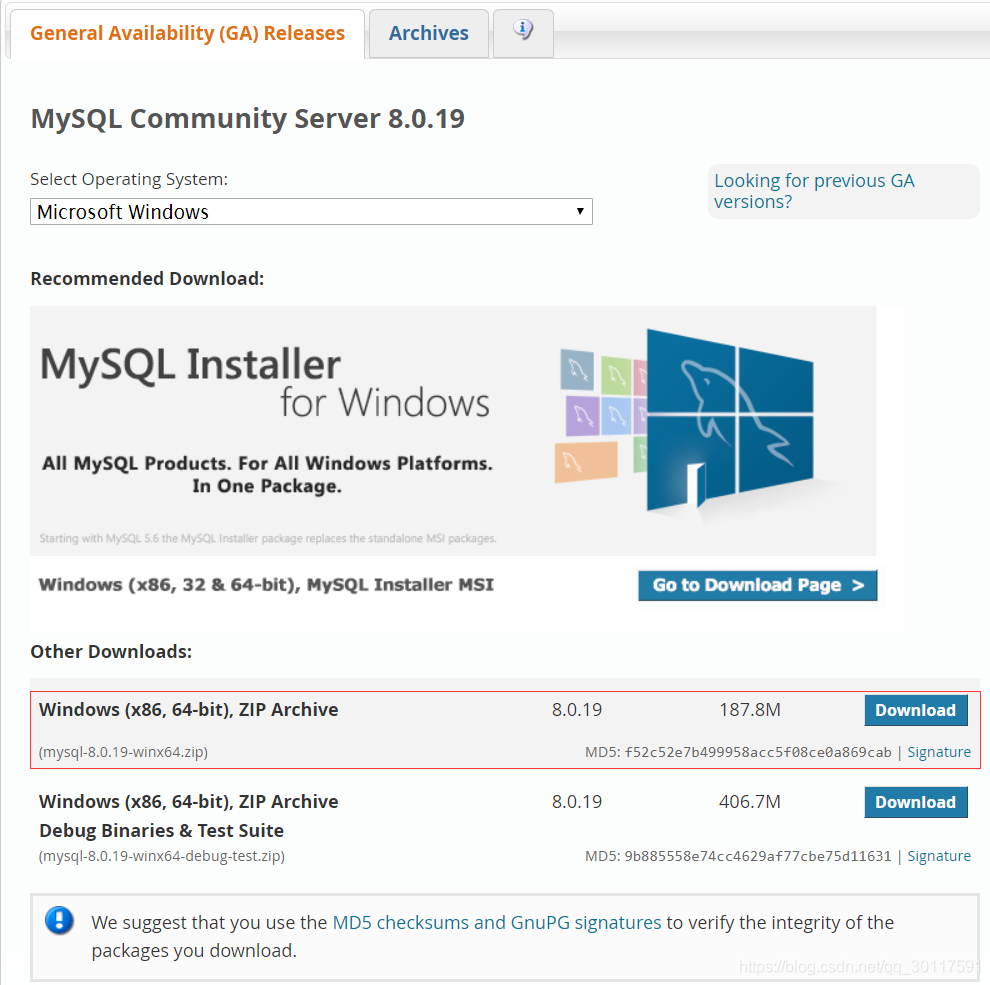Open Looking for previous GA versions link
Viewport: 990px width, 985px height.
pyautogui.click(x=814, y=191)
